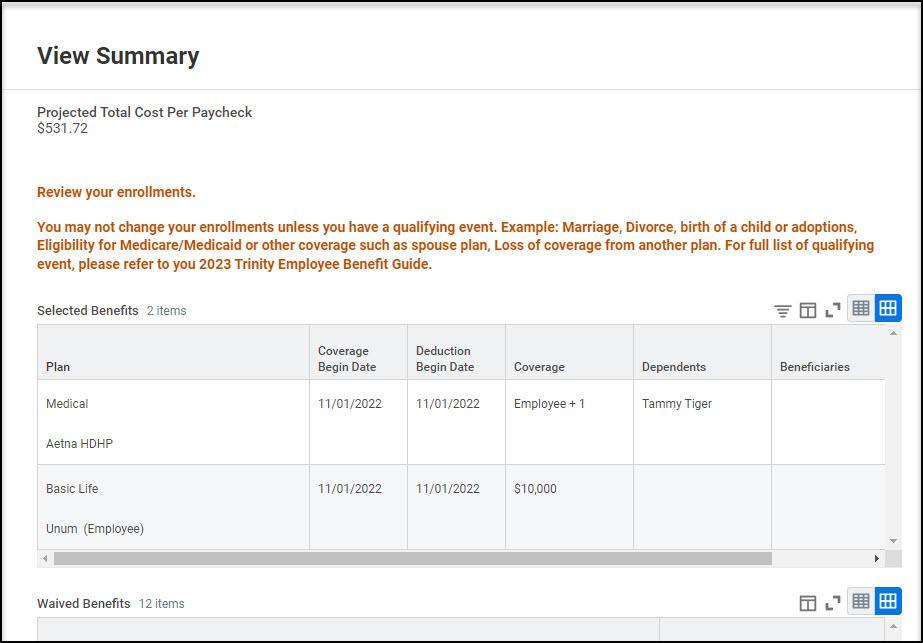Switch Selected Benefits to standard grid view

tap(888, 308)
